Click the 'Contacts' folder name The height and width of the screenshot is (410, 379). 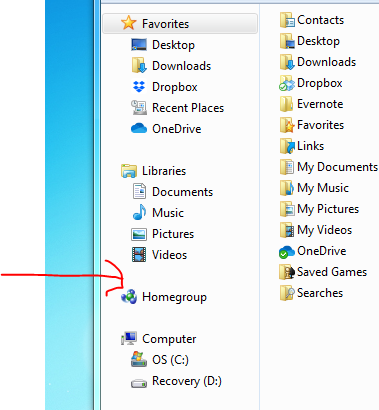pos(320,20)
